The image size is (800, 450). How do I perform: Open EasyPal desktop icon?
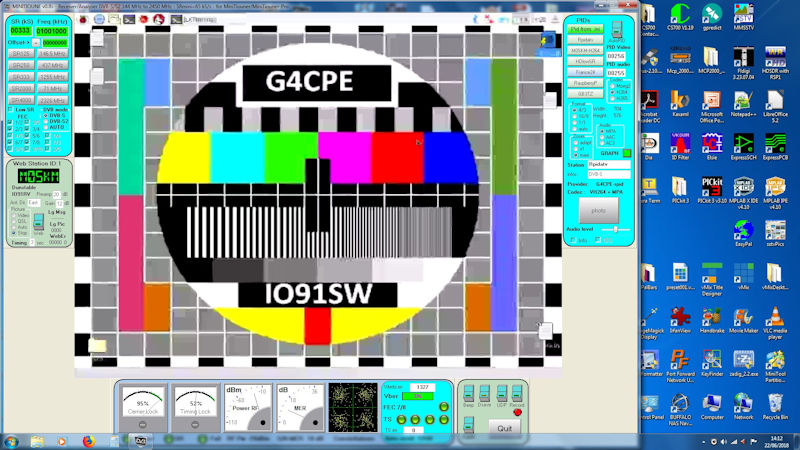(x=743, y=234)
